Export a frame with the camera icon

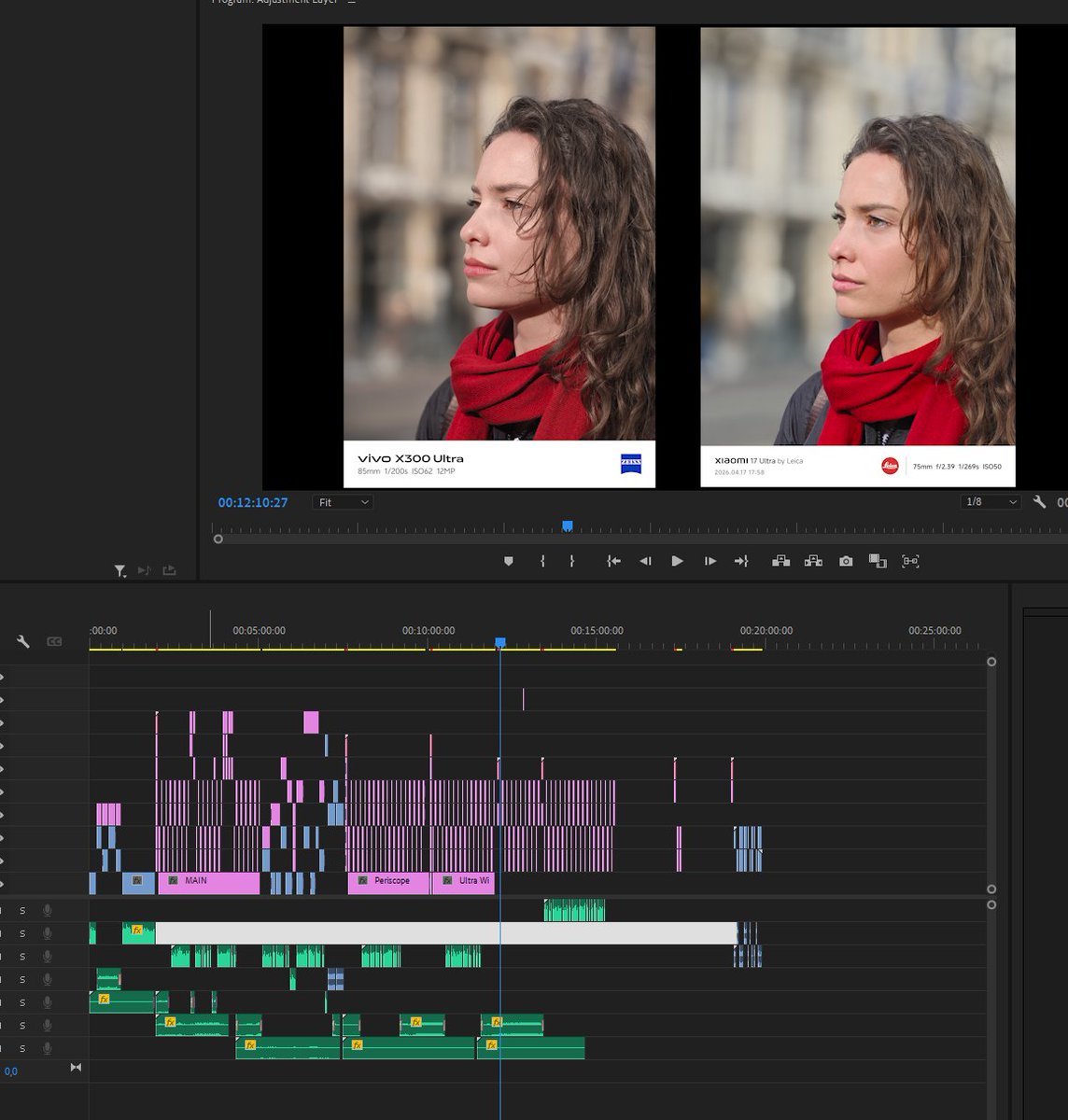(x=846, y=561)
